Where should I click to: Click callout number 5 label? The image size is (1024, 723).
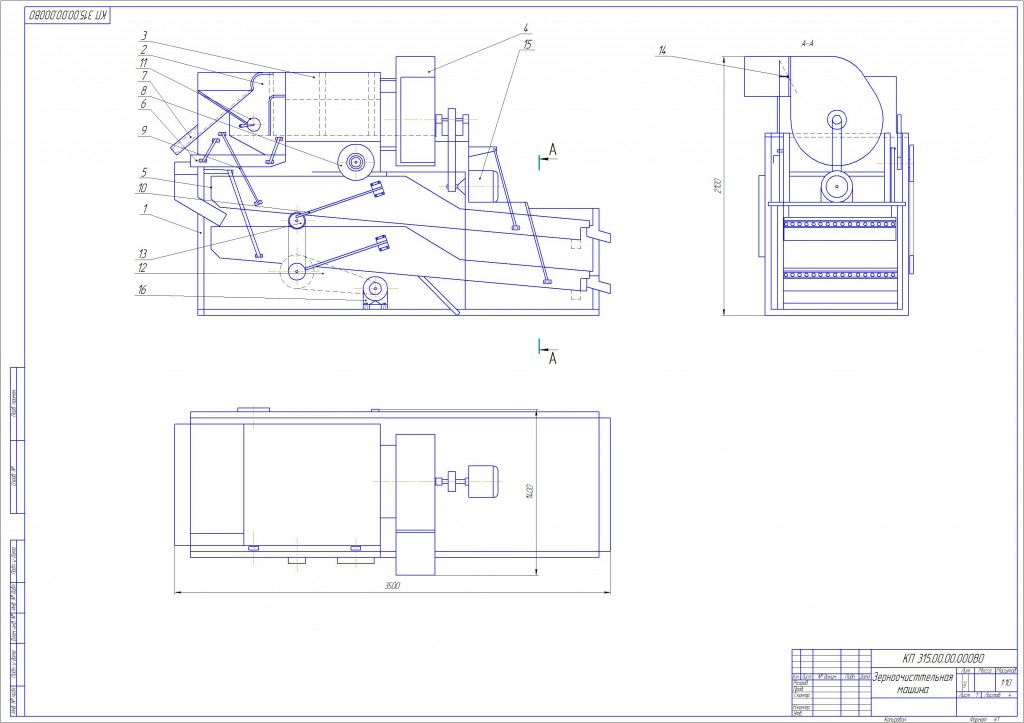click(144, 173)
